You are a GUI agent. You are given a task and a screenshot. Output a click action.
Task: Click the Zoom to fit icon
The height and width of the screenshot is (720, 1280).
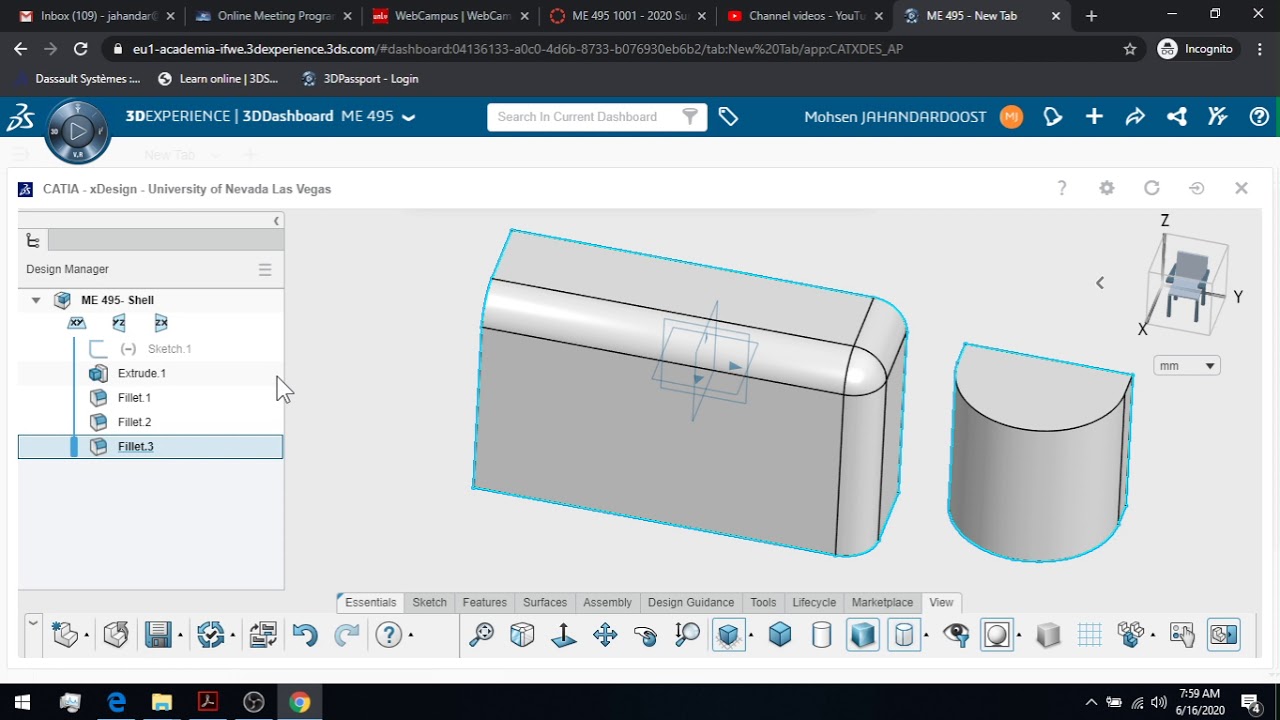pyautogui.click(x=482, y=634)
